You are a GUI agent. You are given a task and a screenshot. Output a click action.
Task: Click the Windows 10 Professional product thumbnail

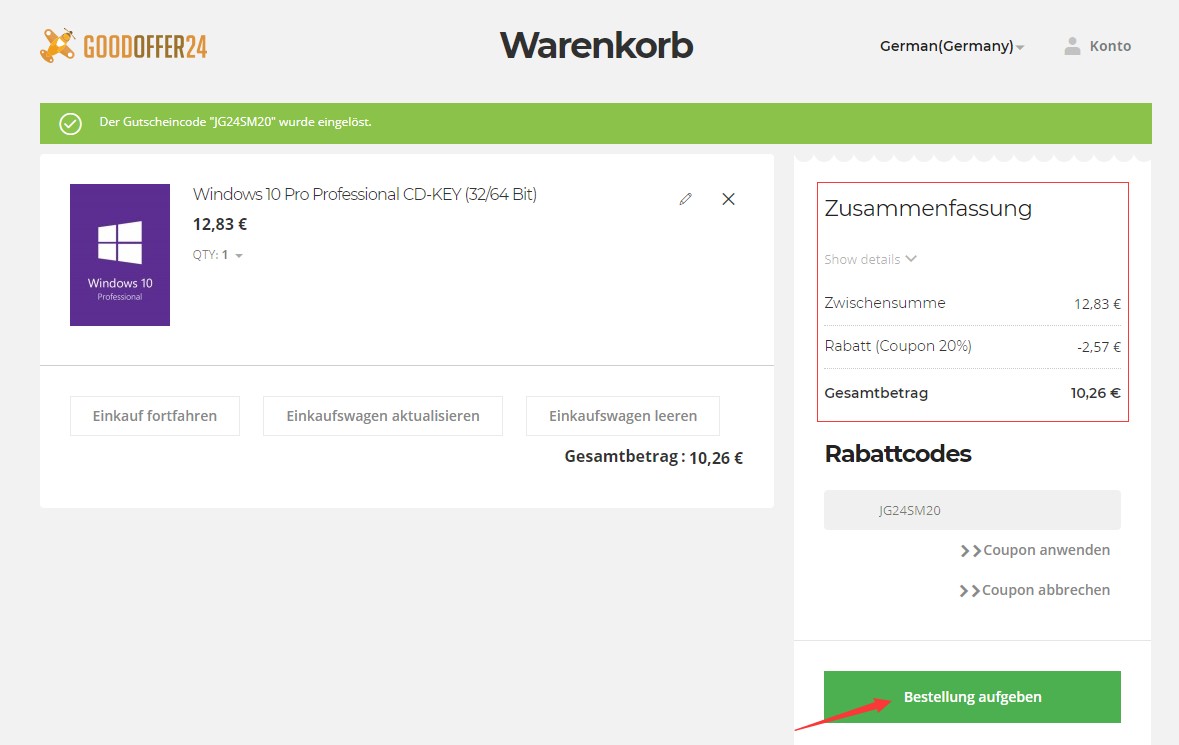click(120, 255)
